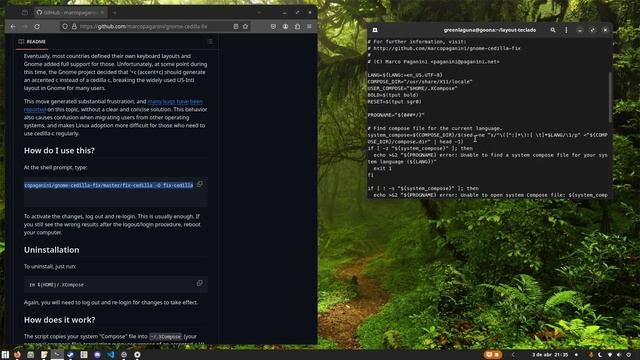640x360 pixels.
Task: Expand the tray with the left chevron
Action: click(x=513, y=355)
